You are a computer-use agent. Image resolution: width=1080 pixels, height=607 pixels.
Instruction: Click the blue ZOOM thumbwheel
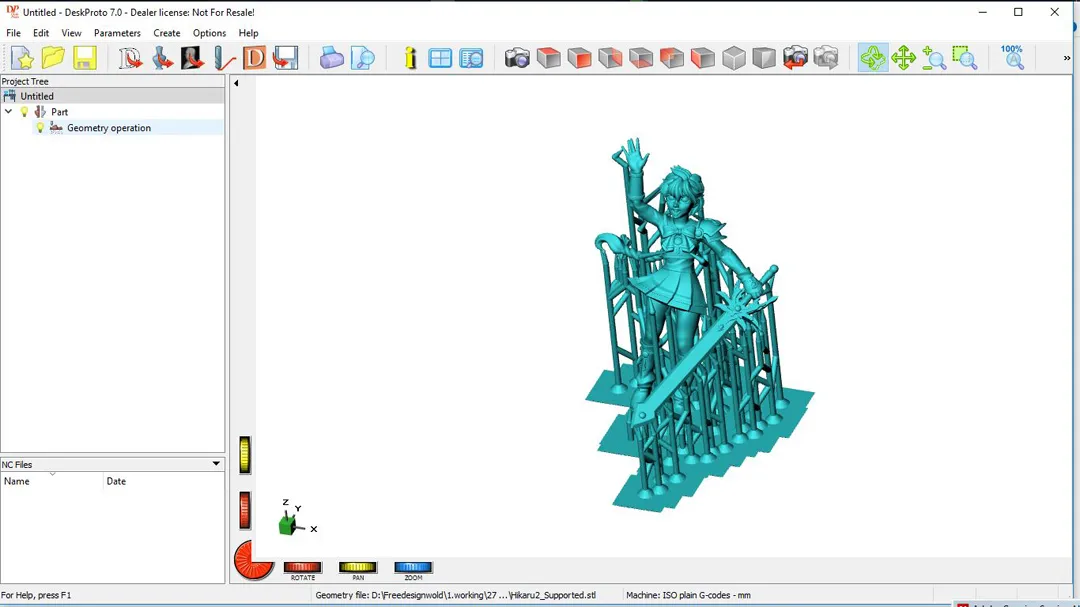pyautogui.click(x=413, y=567)
